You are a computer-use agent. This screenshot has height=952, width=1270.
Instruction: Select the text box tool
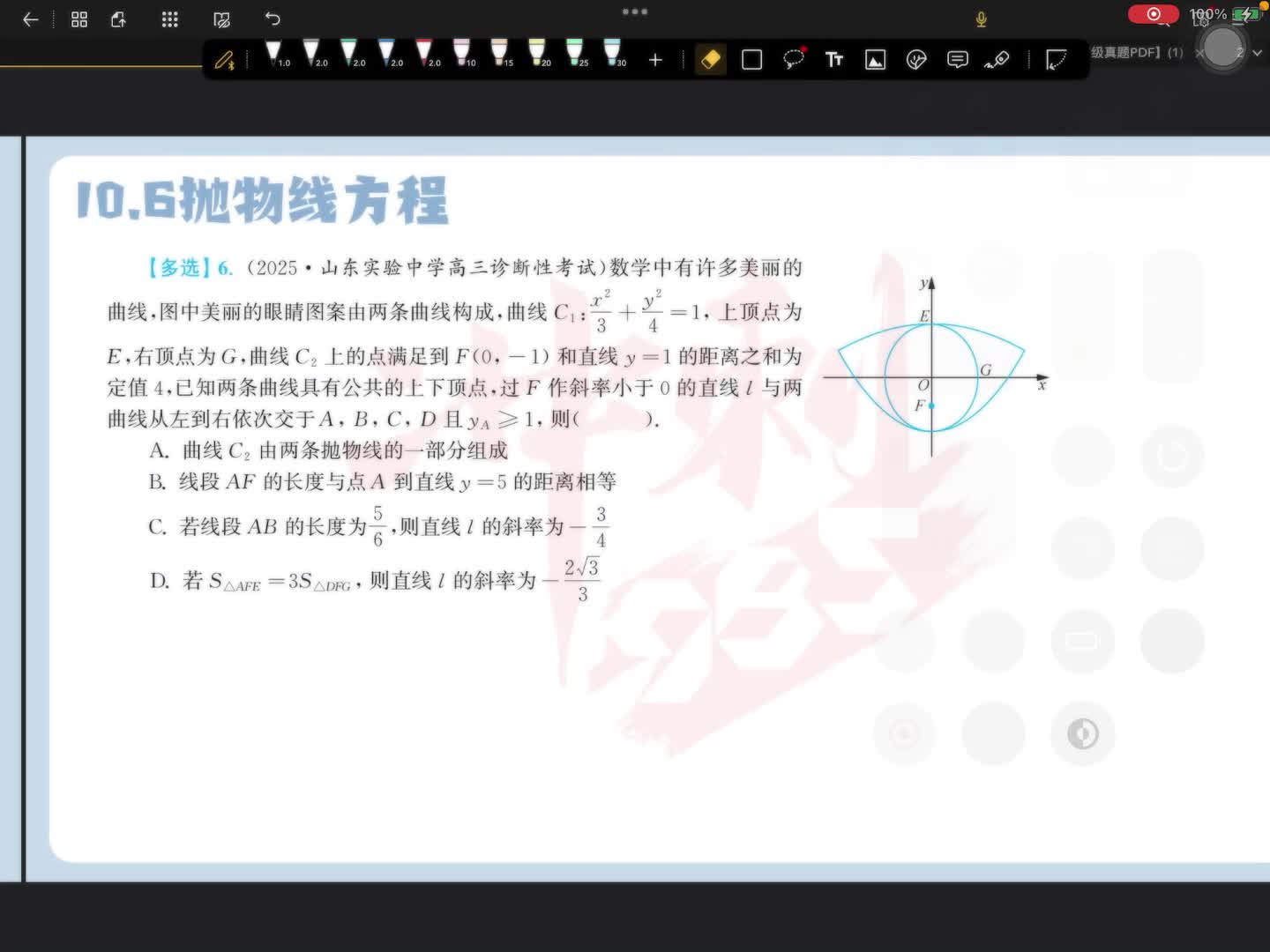click(x=833, y=59)
